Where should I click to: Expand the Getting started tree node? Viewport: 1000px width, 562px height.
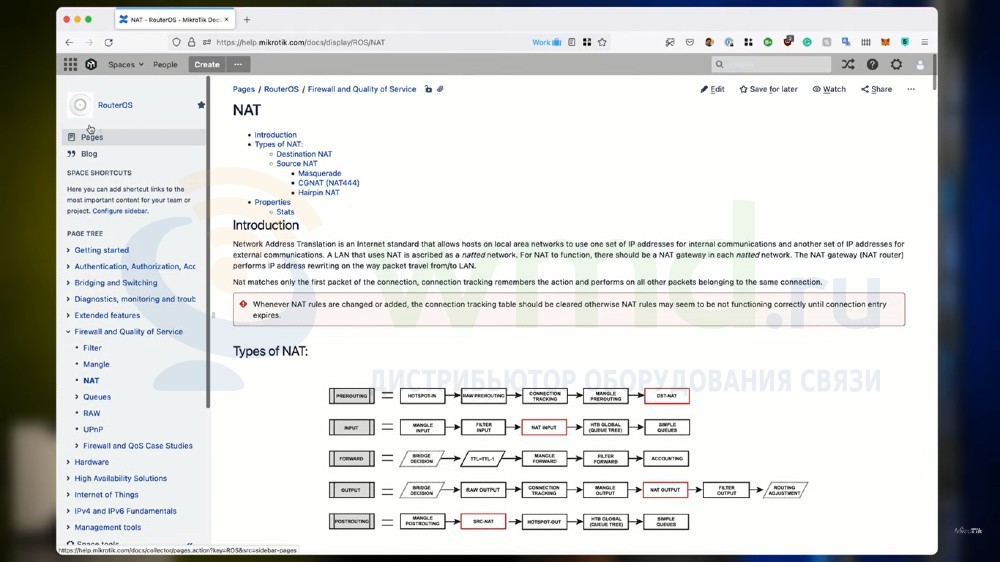[68, 250]
